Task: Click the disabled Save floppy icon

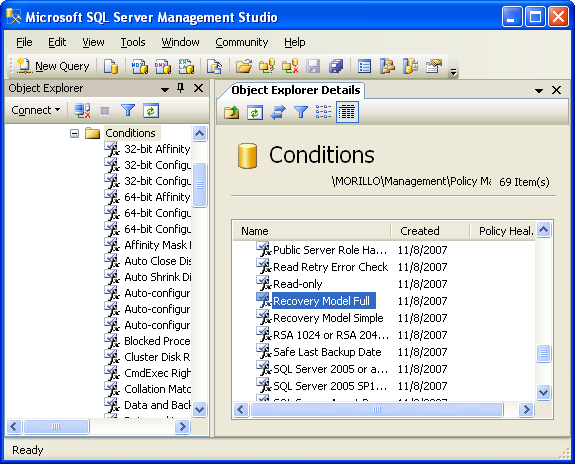Action: click(313, 66)
